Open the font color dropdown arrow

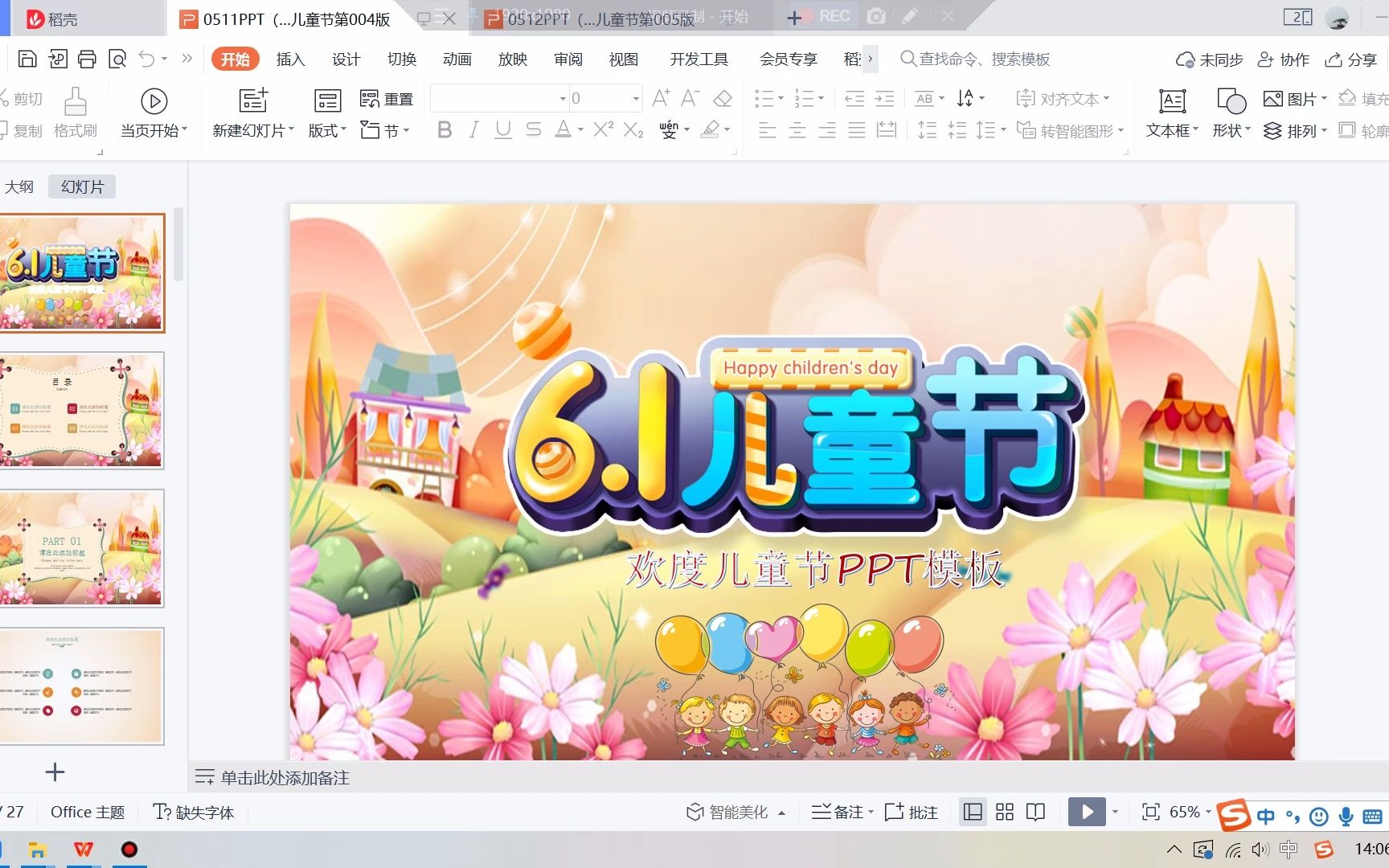(x=580, y=129)
